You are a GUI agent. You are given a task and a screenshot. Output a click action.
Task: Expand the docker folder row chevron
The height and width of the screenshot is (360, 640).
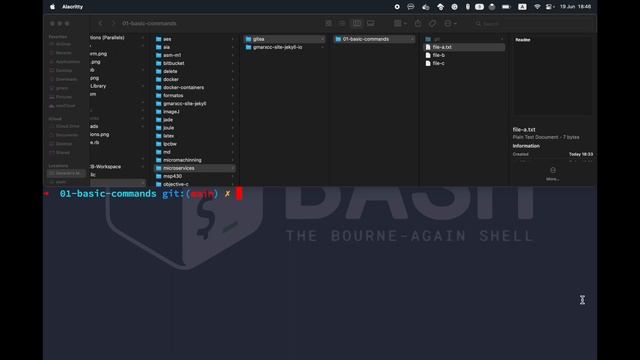233,79
